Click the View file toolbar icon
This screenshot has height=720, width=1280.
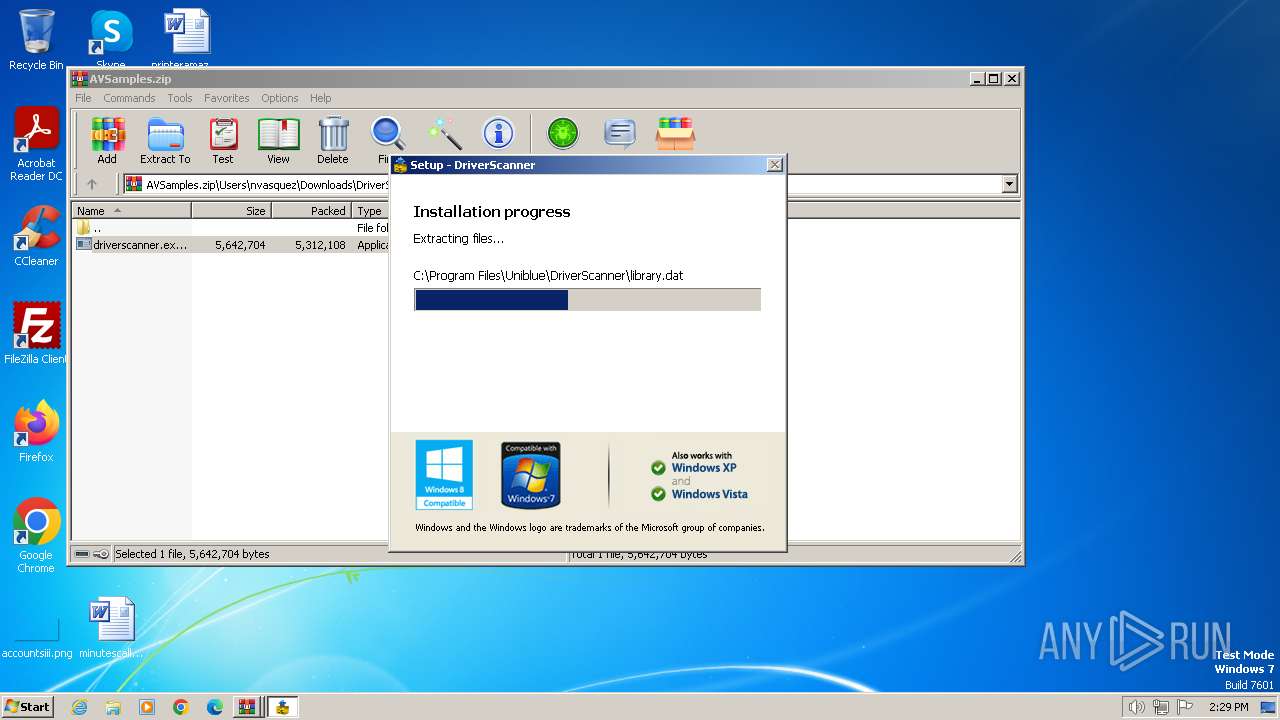tap(278, 140)
